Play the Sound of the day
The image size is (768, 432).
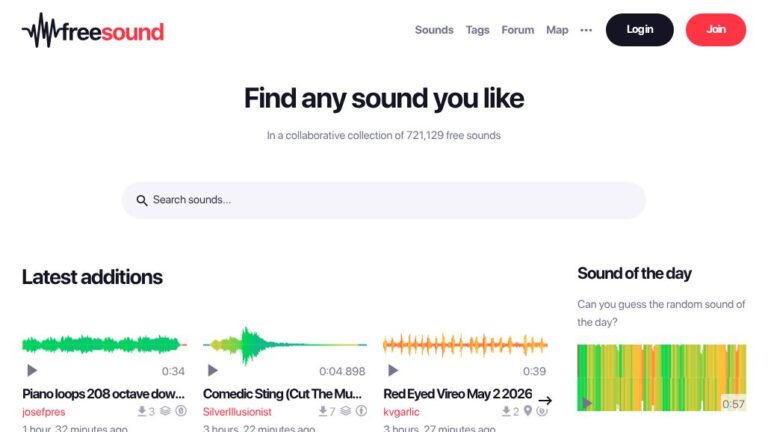[586, 404]
